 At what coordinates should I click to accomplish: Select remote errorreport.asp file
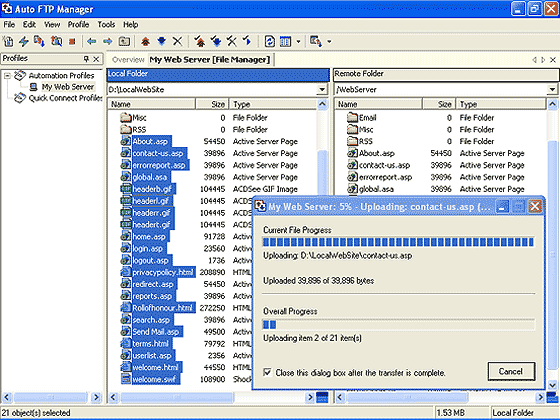coord(385,177)
